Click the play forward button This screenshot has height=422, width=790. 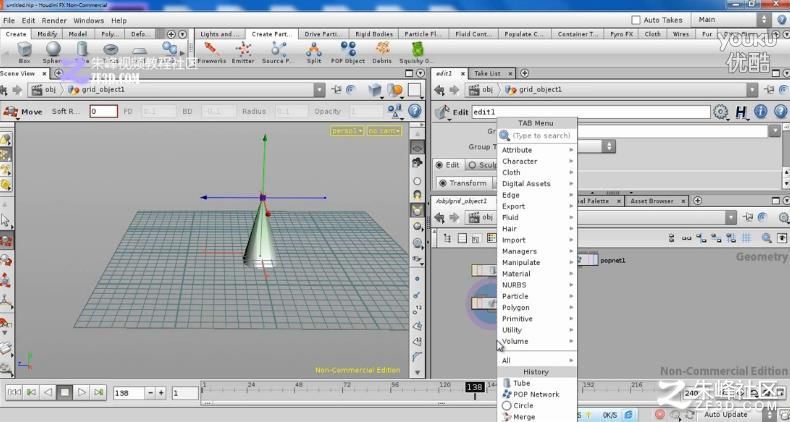click(82, 392)
